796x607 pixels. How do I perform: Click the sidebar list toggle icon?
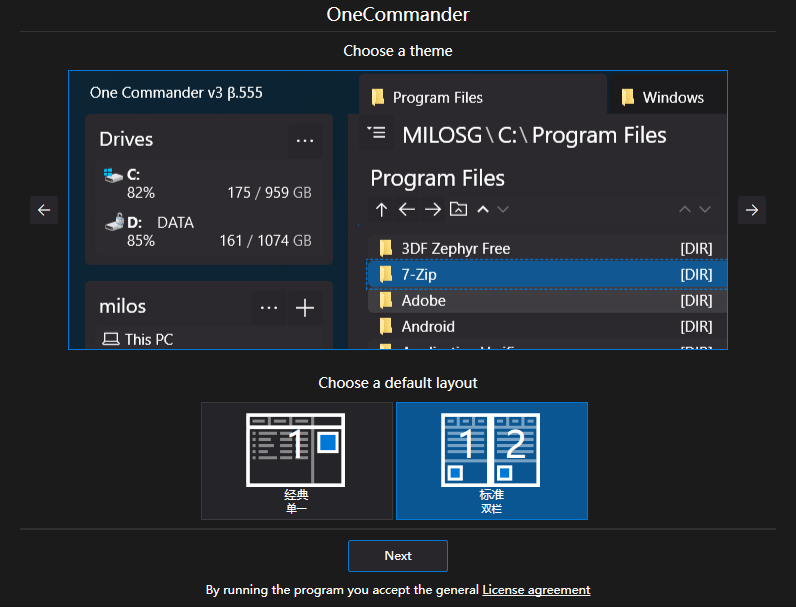point(376,133)
